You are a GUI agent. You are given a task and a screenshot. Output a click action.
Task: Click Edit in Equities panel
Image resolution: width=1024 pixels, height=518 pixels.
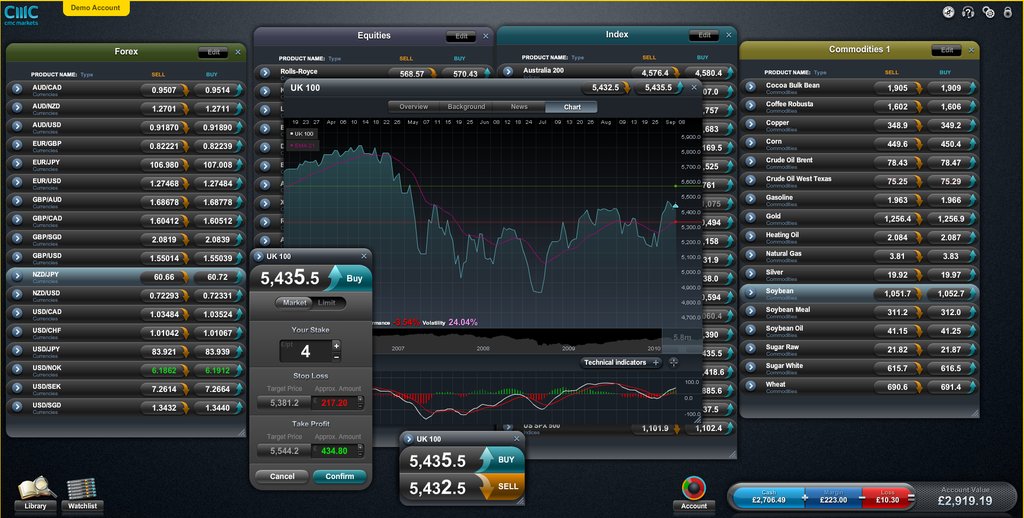[461, 37]
